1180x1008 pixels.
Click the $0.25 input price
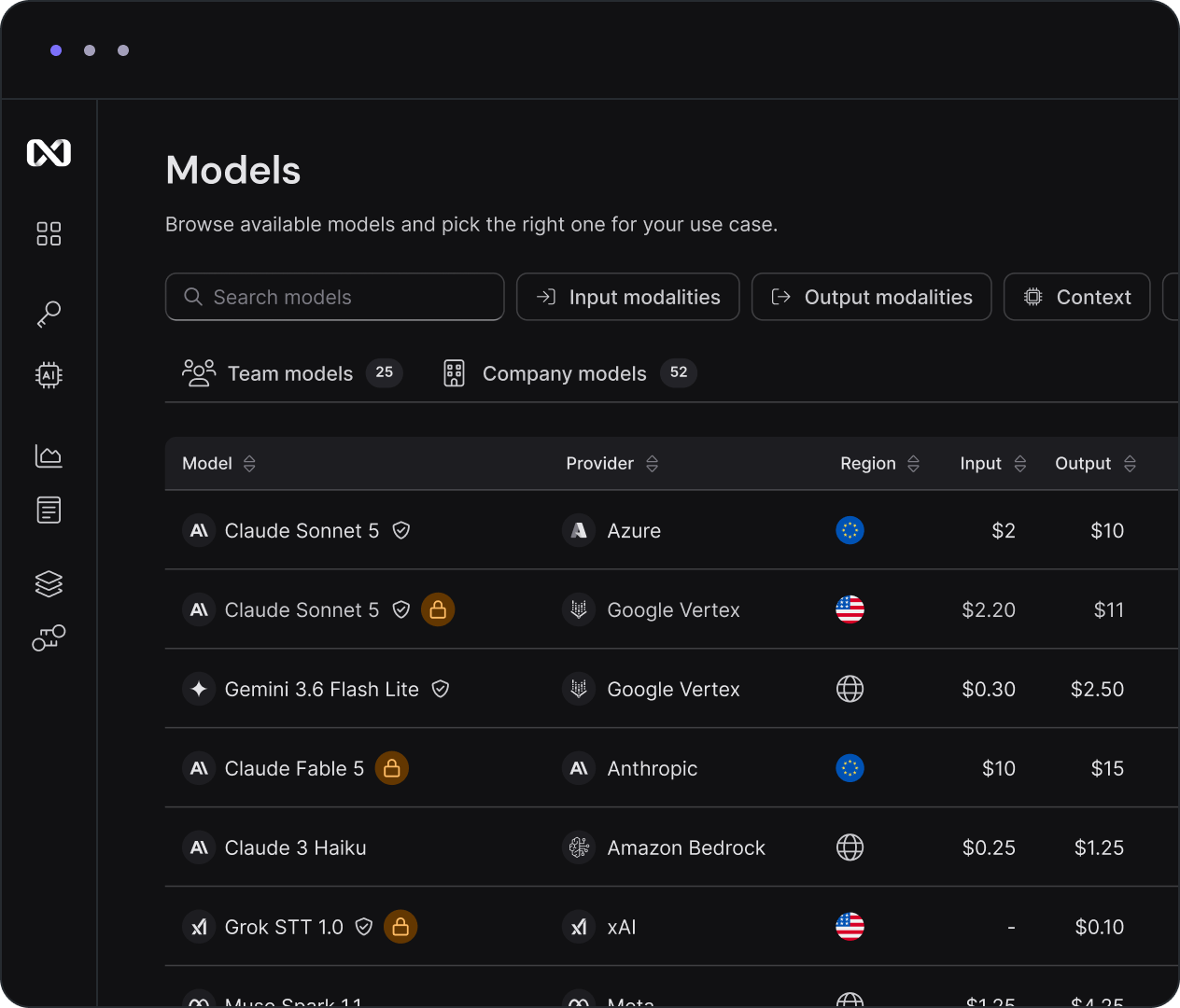pos(989,847)
